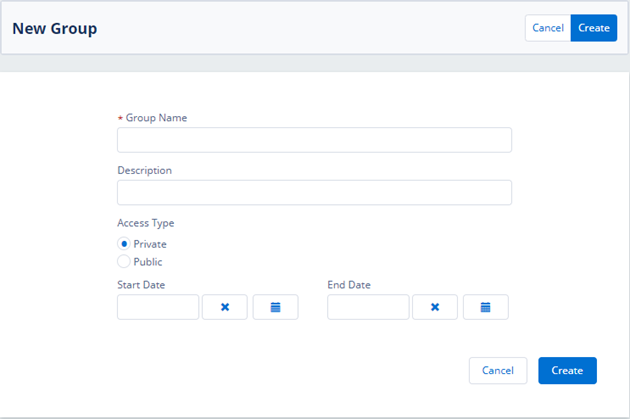
Task: Click the End Date input box
Action: click(x=368, y=307)
